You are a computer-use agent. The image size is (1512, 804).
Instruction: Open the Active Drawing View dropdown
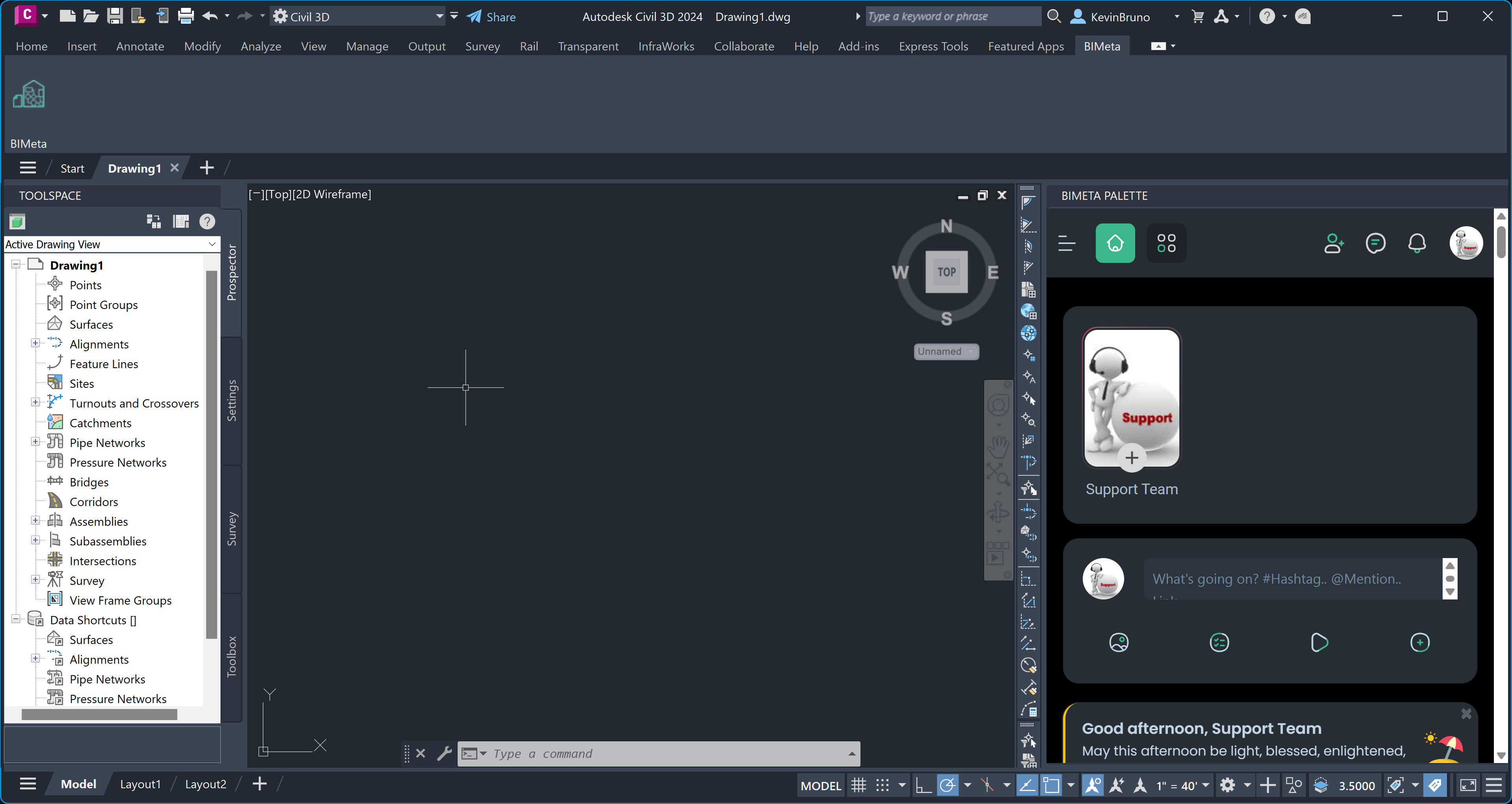[x=112, y=244]
